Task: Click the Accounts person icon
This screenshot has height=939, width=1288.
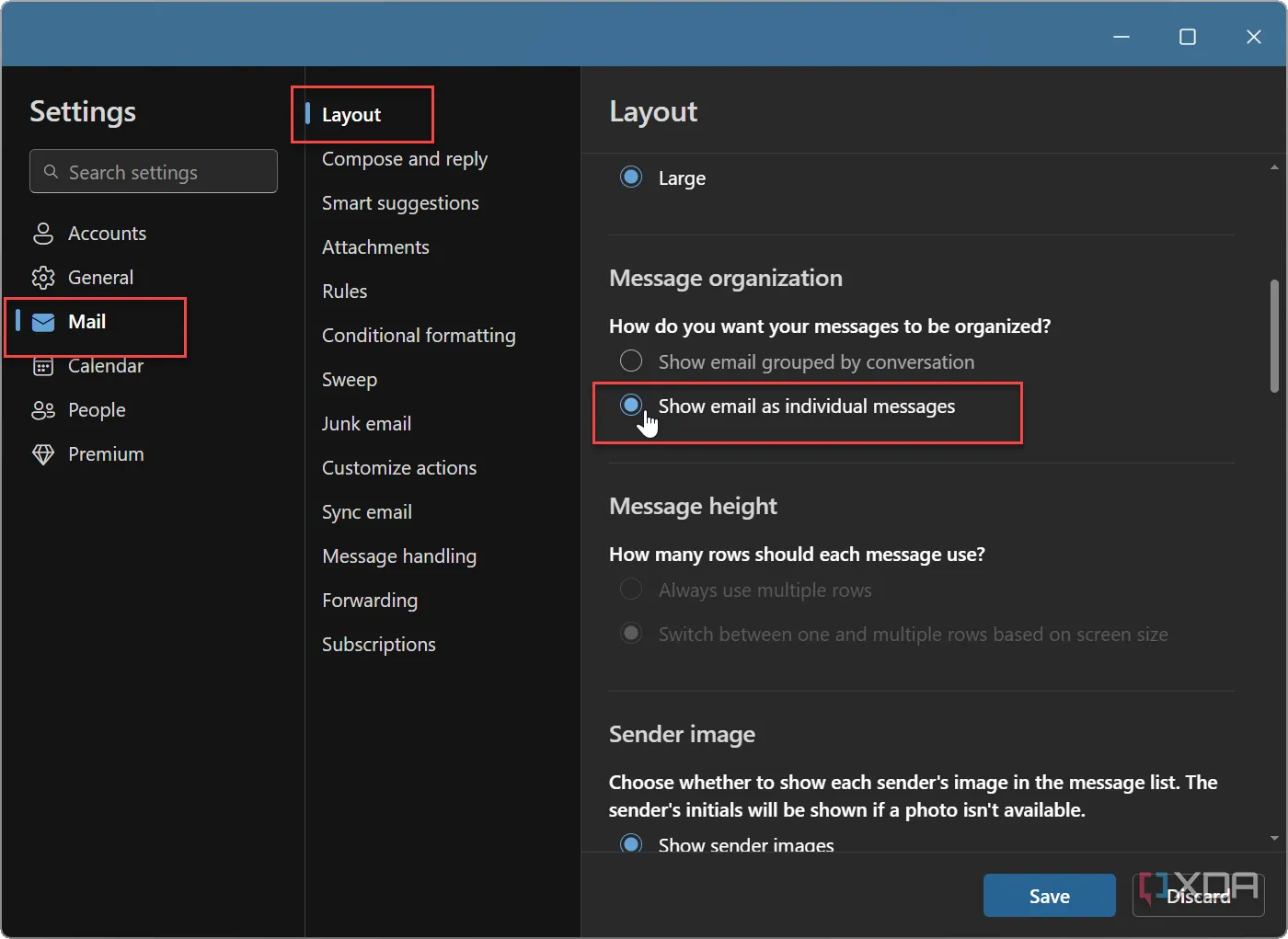Action: click(43, 234)
